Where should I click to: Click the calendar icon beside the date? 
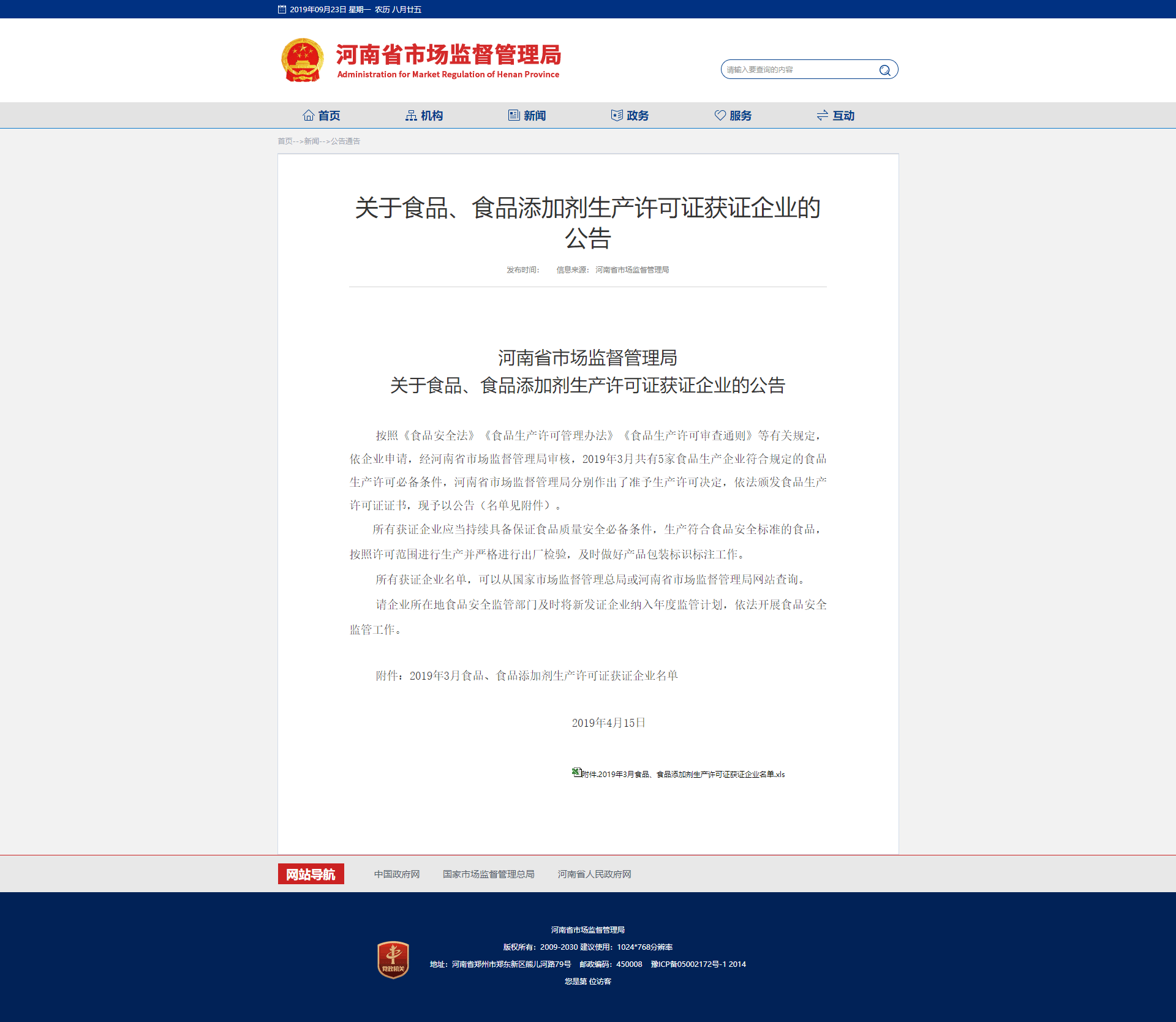pos(281,9)
